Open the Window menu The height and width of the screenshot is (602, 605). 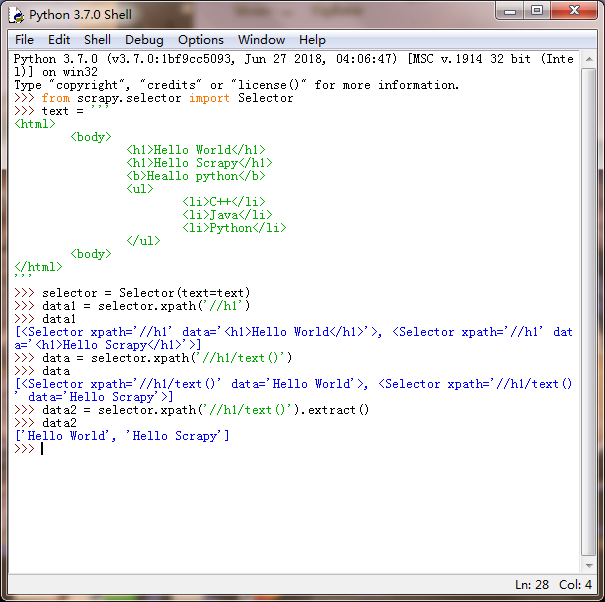click(x=261, y=40)
